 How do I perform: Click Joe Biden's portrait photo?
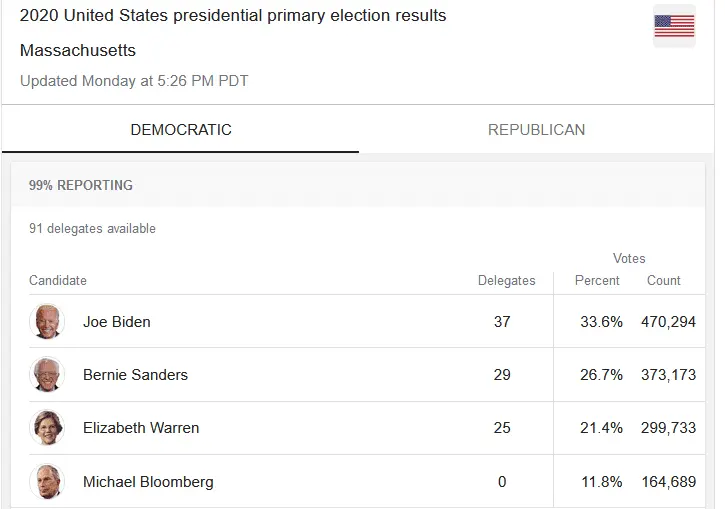coord(47,322)
